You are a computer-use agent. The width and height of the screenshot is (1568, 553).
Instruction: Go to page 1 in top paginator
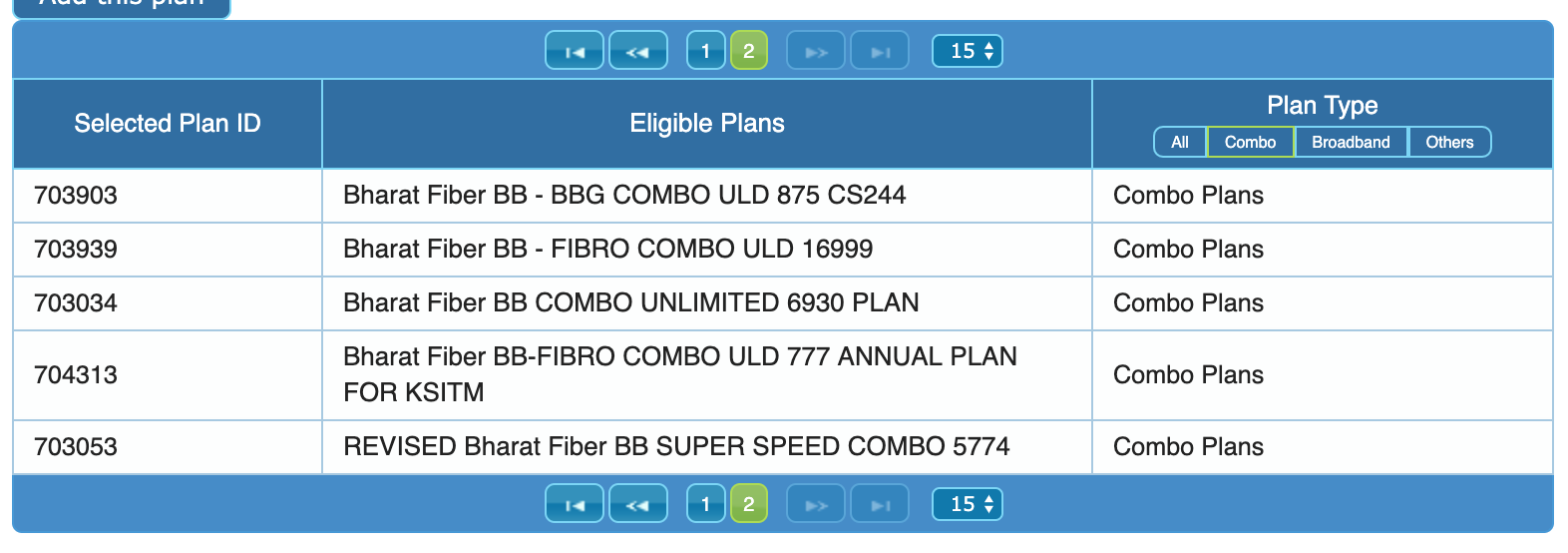click(705, 51)
